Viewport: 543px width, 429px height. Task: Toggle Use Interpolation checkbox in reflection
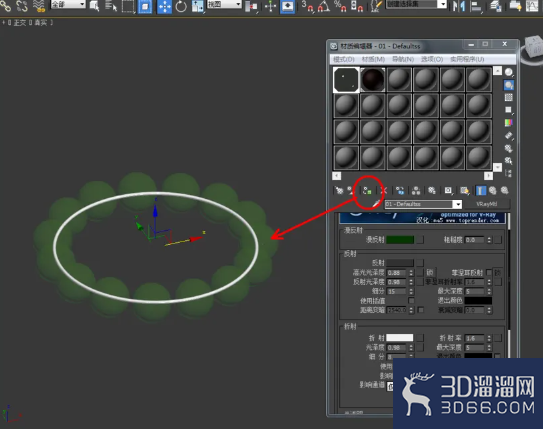pyautogui.click(x=411, y=300)
